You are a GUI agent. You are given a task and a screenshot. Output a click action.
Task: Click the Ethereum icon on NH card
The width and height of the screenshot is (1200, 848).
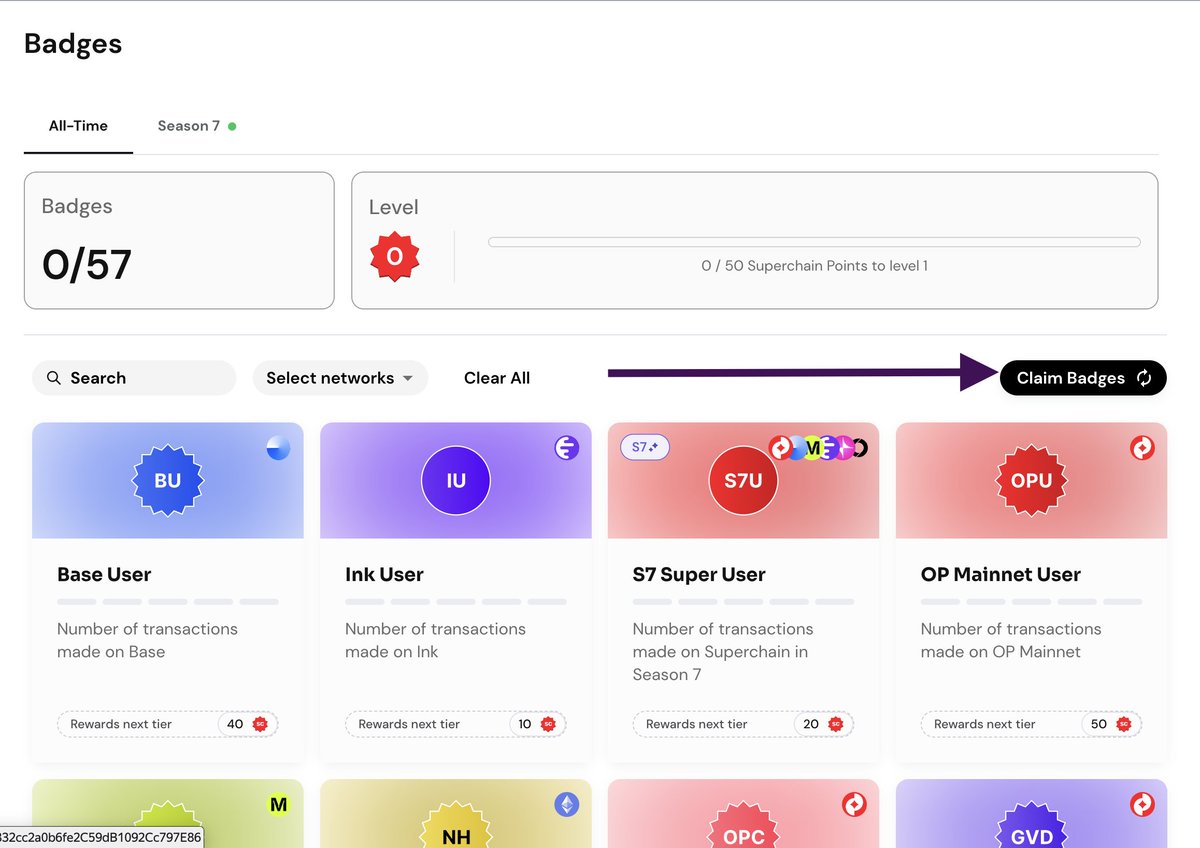click(x=567, y=804)
